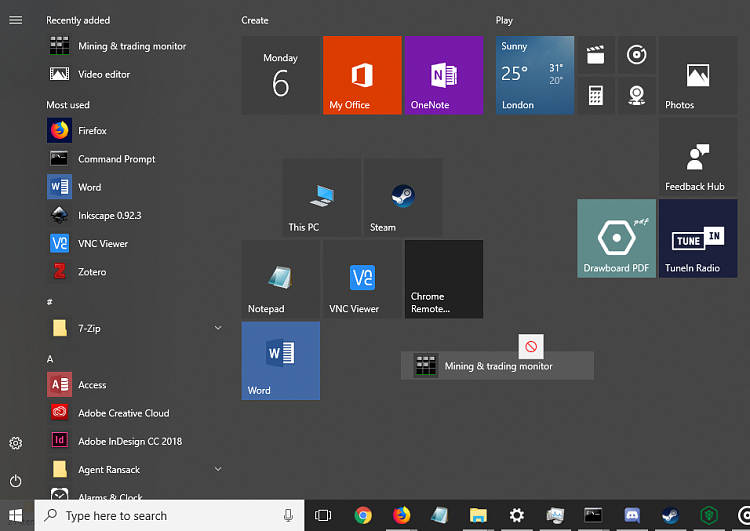Image resolution: width=750 pixels, height=531 pixels.
Task: Open Discord from the taskbar
Action: coord(632,515)
